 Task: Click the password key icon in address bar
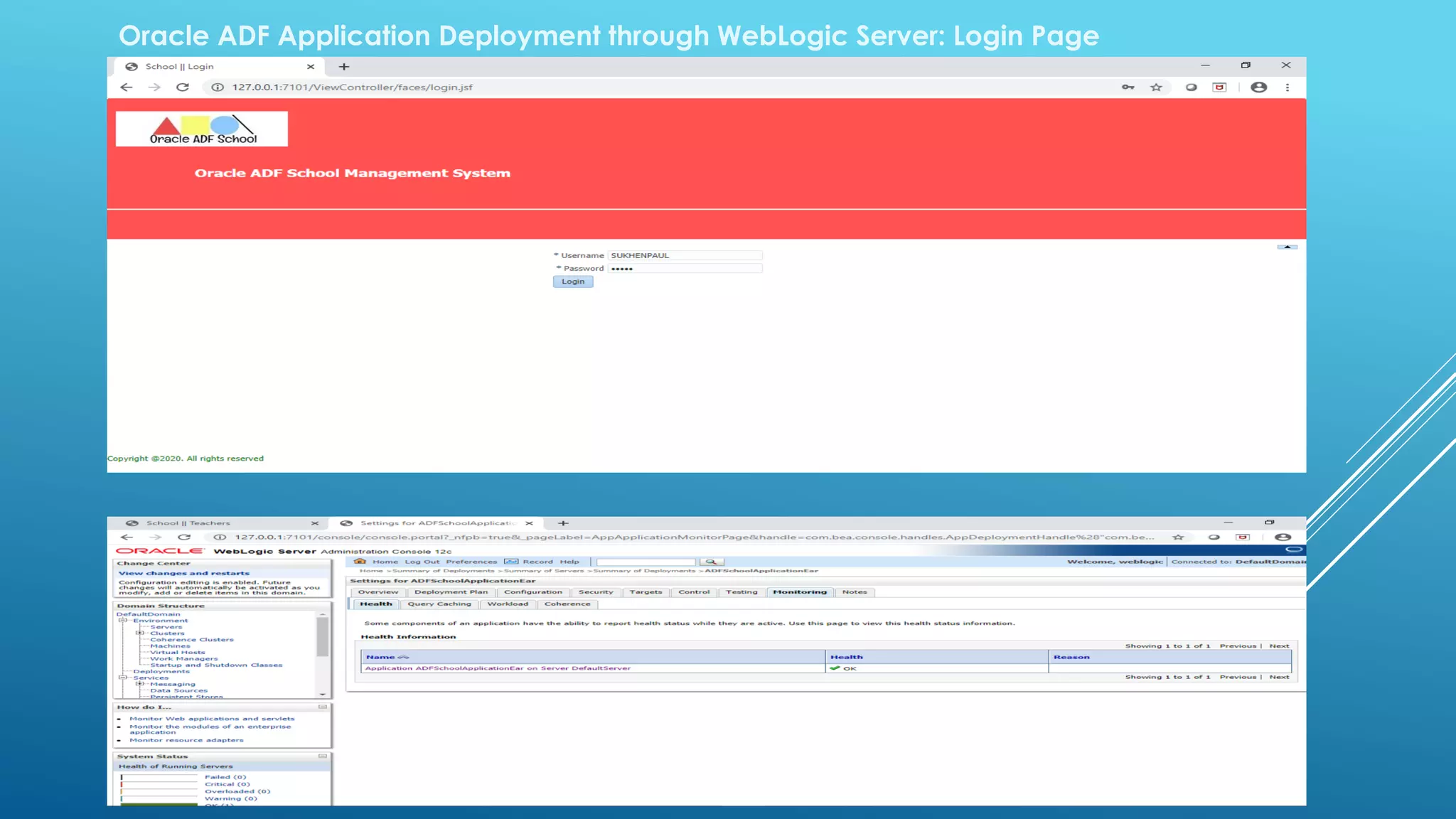click(1128, 87)
